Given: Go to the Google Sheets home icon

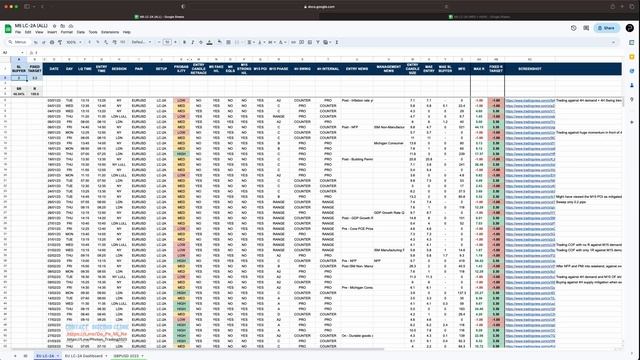Looking at the screenshot, I should 8,28.
